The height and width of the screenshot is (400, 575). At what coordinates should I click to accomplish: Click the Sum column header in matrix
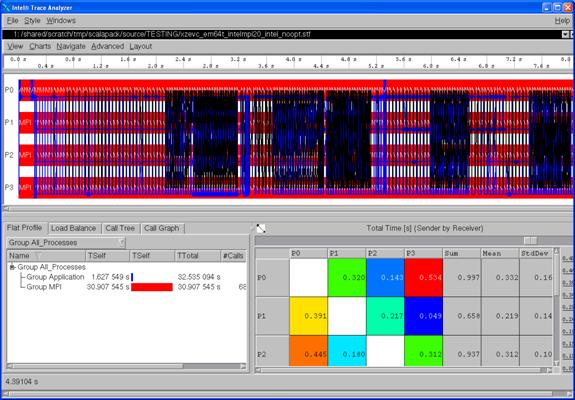(x=461, y=253)
